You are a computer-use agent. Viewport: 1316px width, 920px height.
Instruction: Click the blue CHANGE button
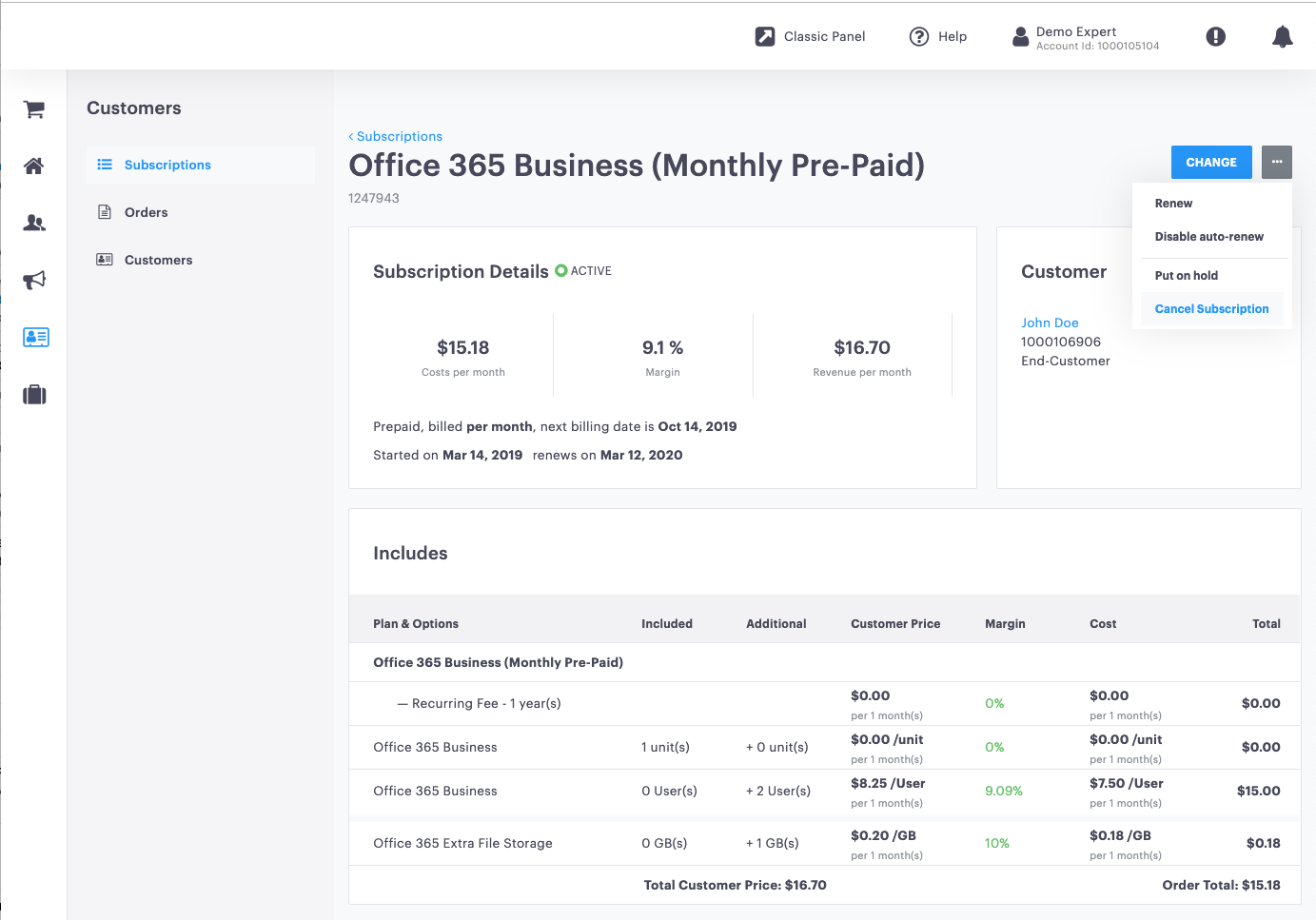1211,162
